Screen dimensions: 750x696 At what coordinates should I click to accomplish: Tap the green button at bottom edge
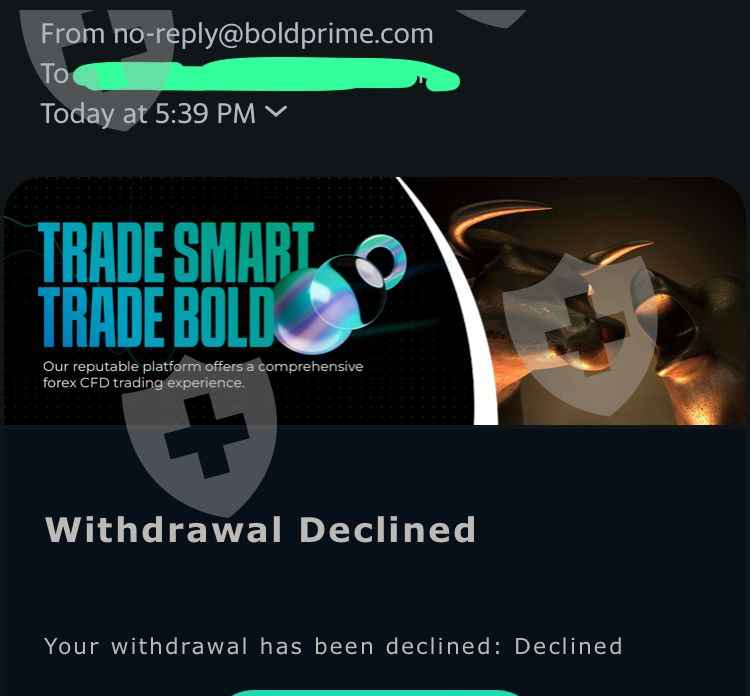(375, 693)
